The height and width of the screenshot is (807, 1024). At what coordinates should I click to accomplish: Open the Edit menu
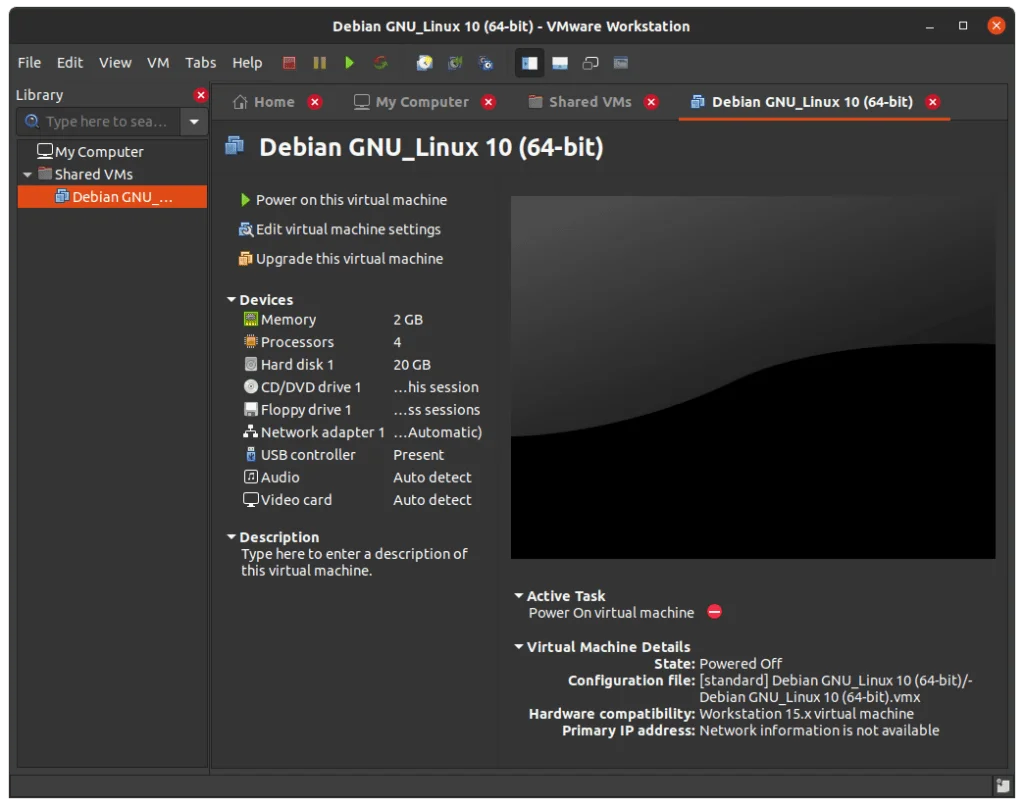pos(69,63)
